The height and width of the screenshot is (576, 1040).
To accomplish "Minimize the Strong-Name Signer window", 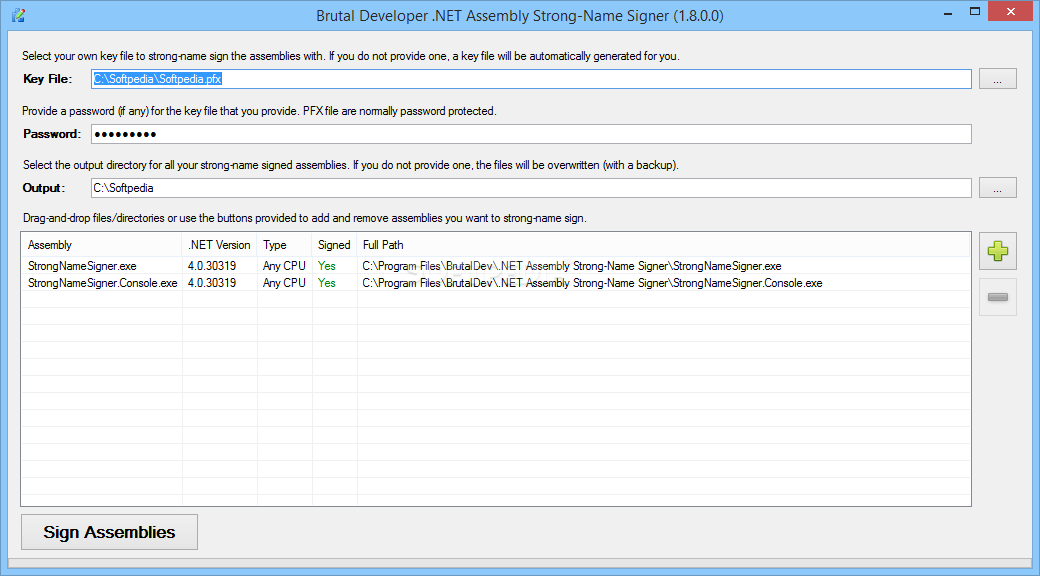I will (948, 12).
